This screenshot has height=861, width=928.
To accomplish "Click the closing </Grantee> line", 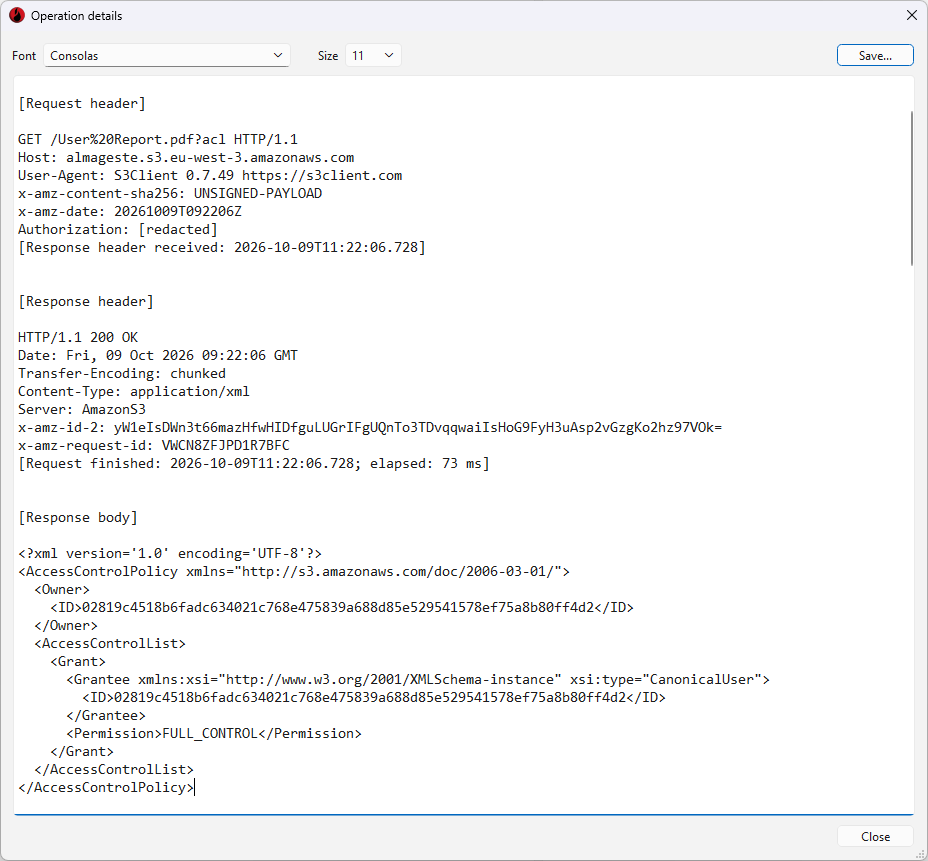I will (106, 715).
